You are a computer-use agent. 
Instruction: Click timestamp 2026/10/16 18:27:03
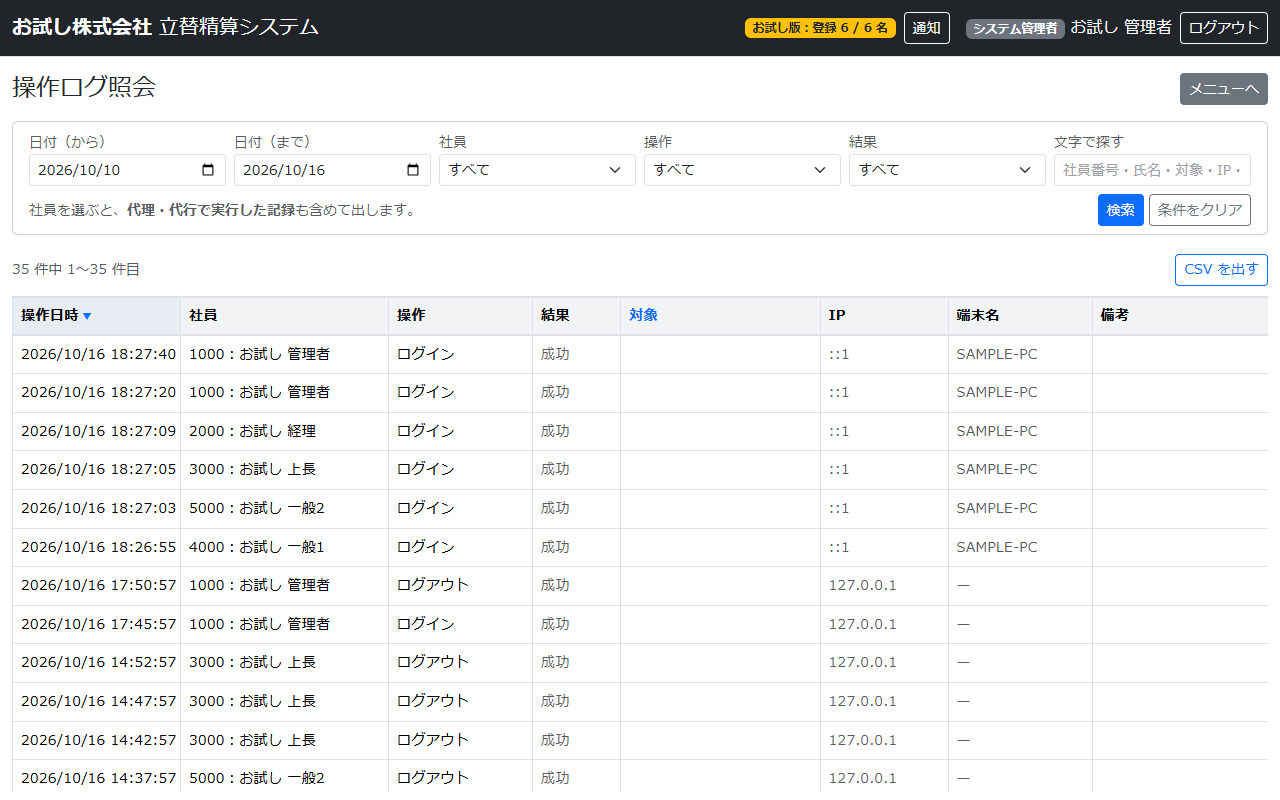pos(98,508)
